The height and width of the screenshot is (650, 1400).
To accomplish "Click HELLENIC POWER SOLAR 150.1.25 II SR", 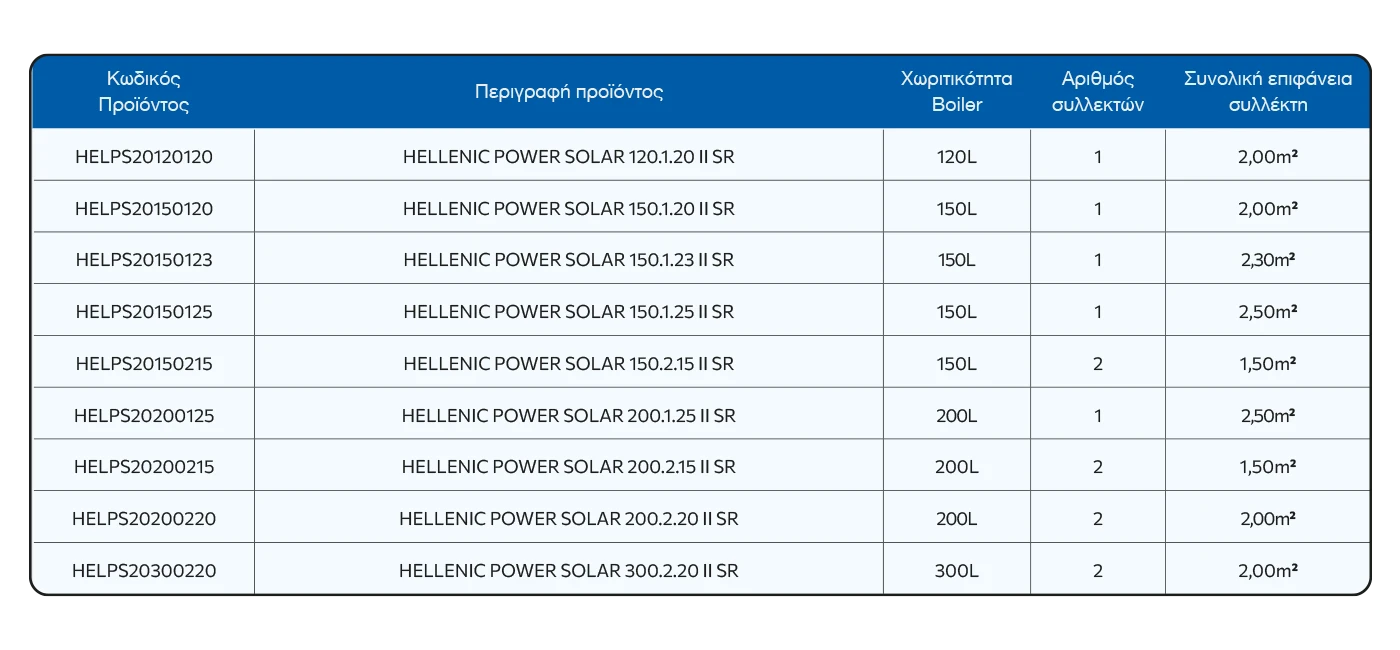I will point(569,312).
